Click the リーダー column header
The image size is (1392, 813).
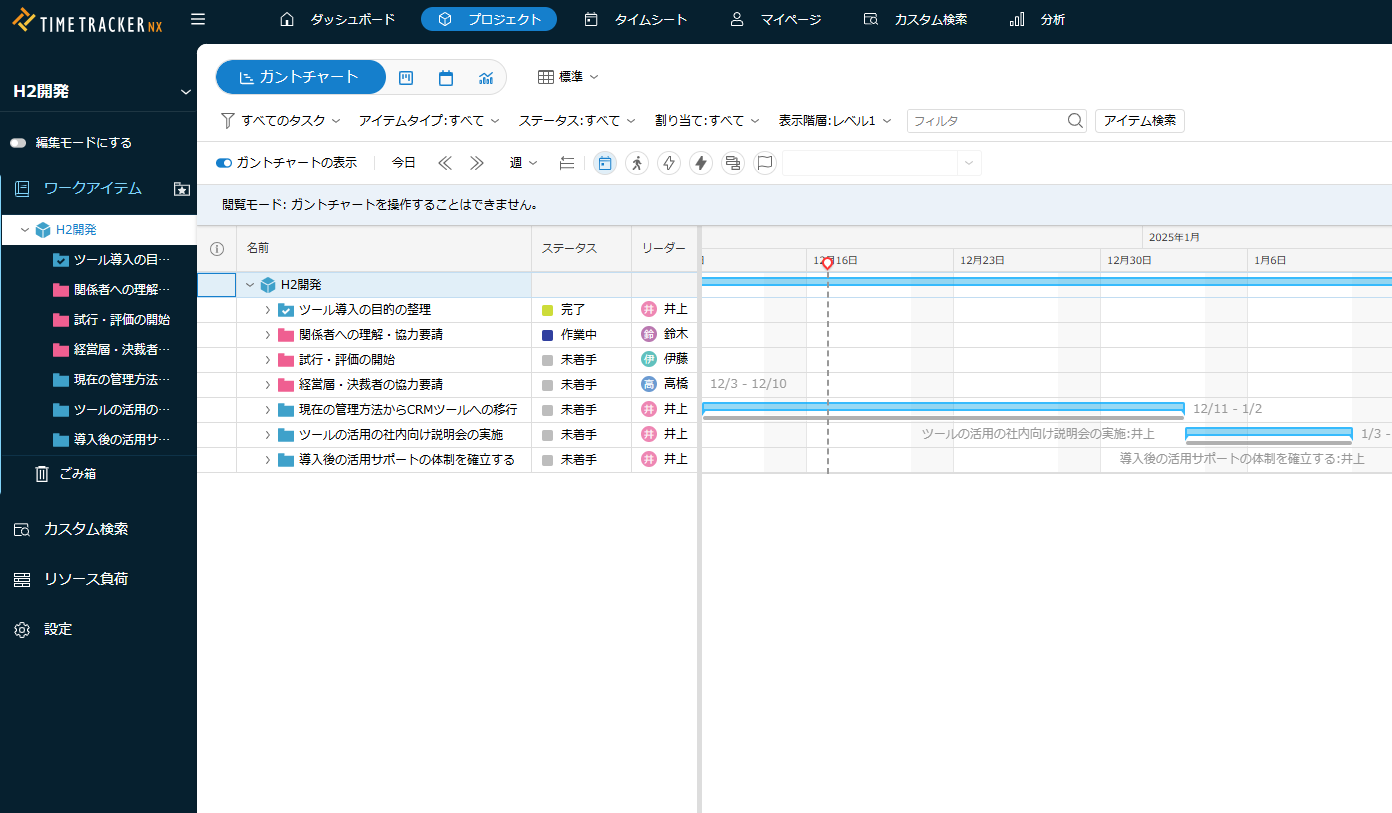coord(664,248)
